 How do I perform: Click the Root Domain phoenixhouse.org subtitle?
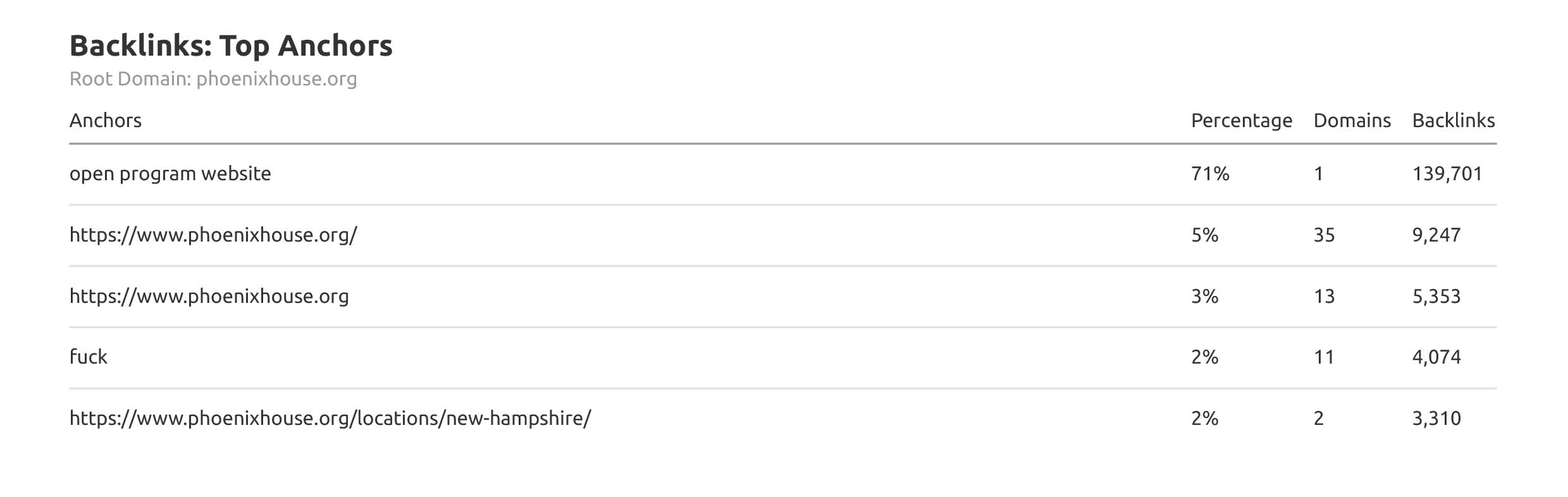[x=213, y=79]
